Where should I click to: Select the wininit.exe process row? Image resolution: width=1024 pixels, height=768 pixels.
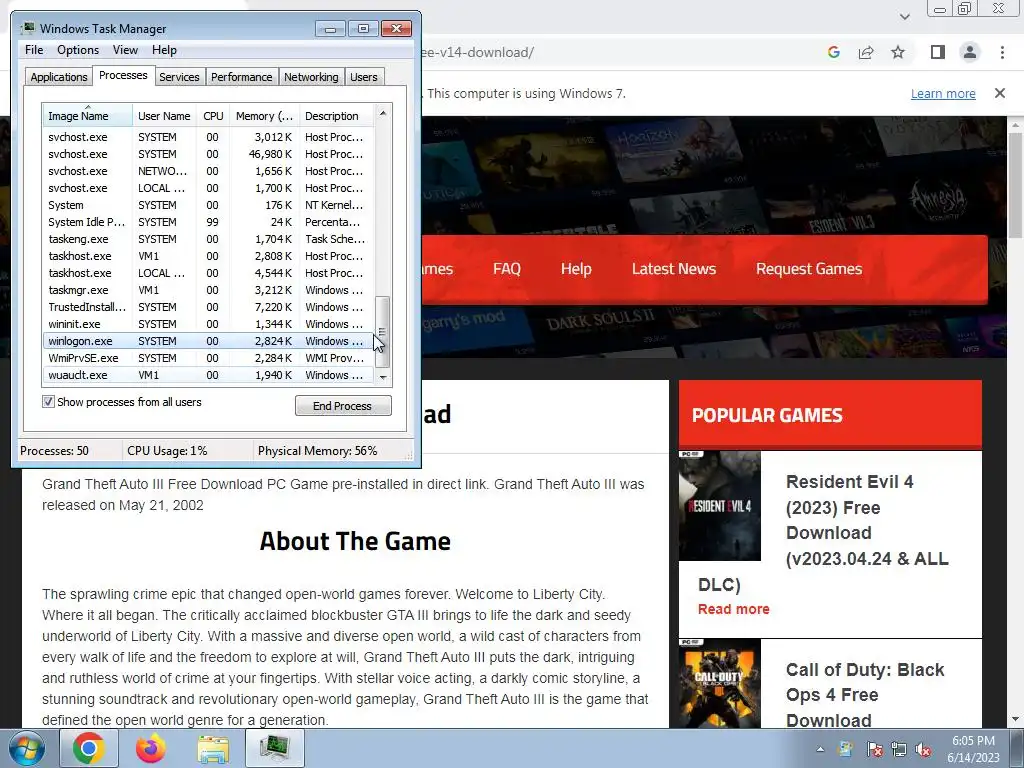tap(208, 324)
